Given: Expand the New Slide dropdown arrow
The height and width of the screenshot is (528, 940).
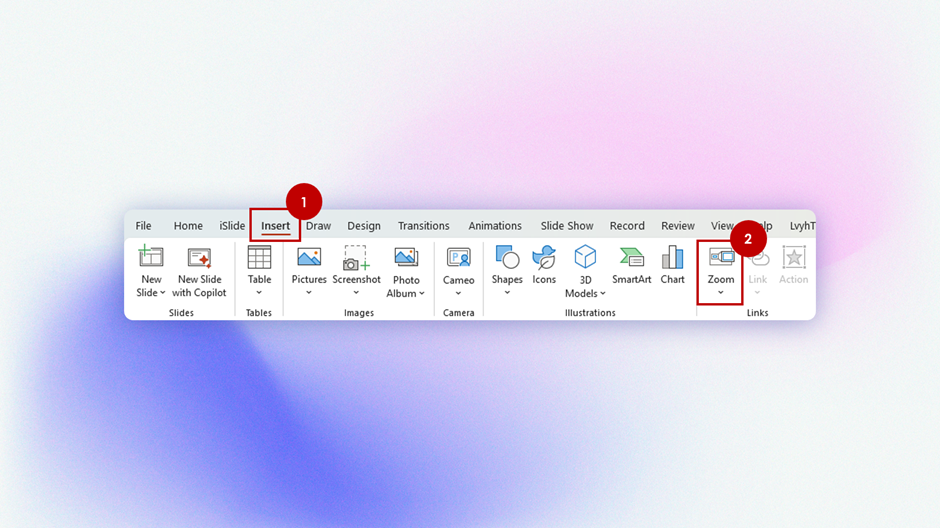Looking at the screenshot, I should pos(162,293).
